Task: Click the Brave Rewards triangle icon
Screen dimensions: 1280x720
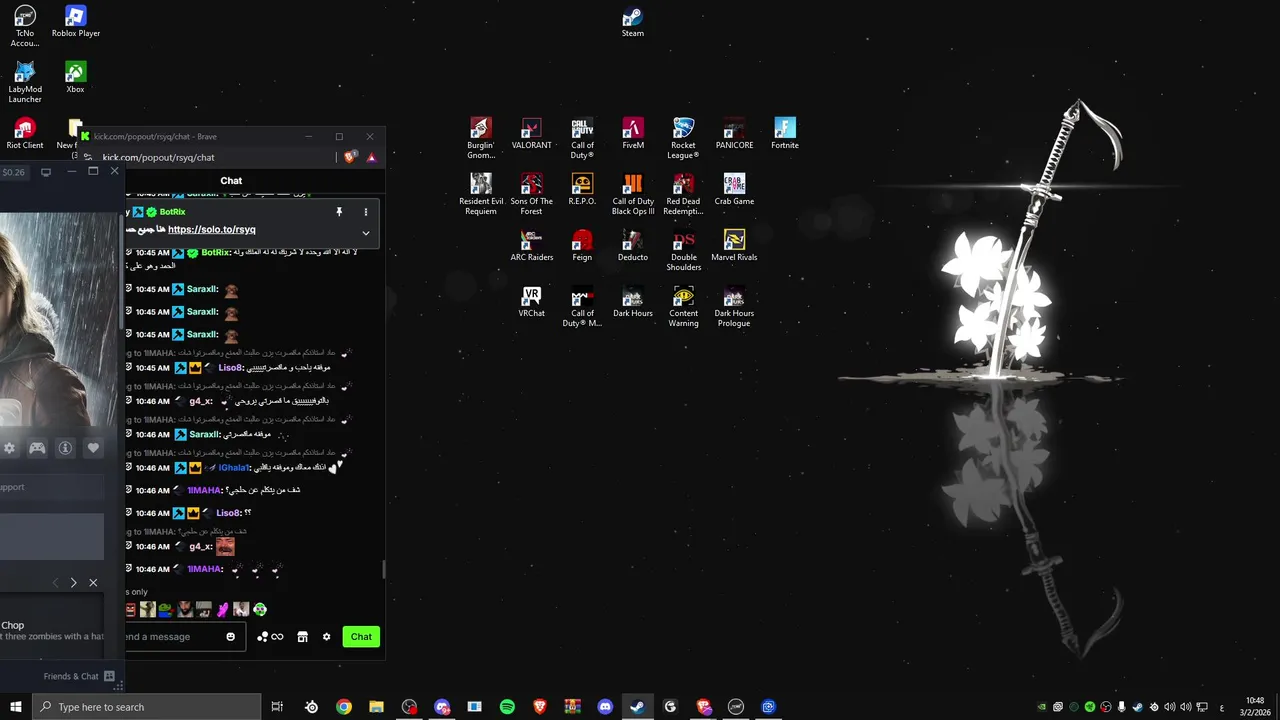Action: pos(371,157)
